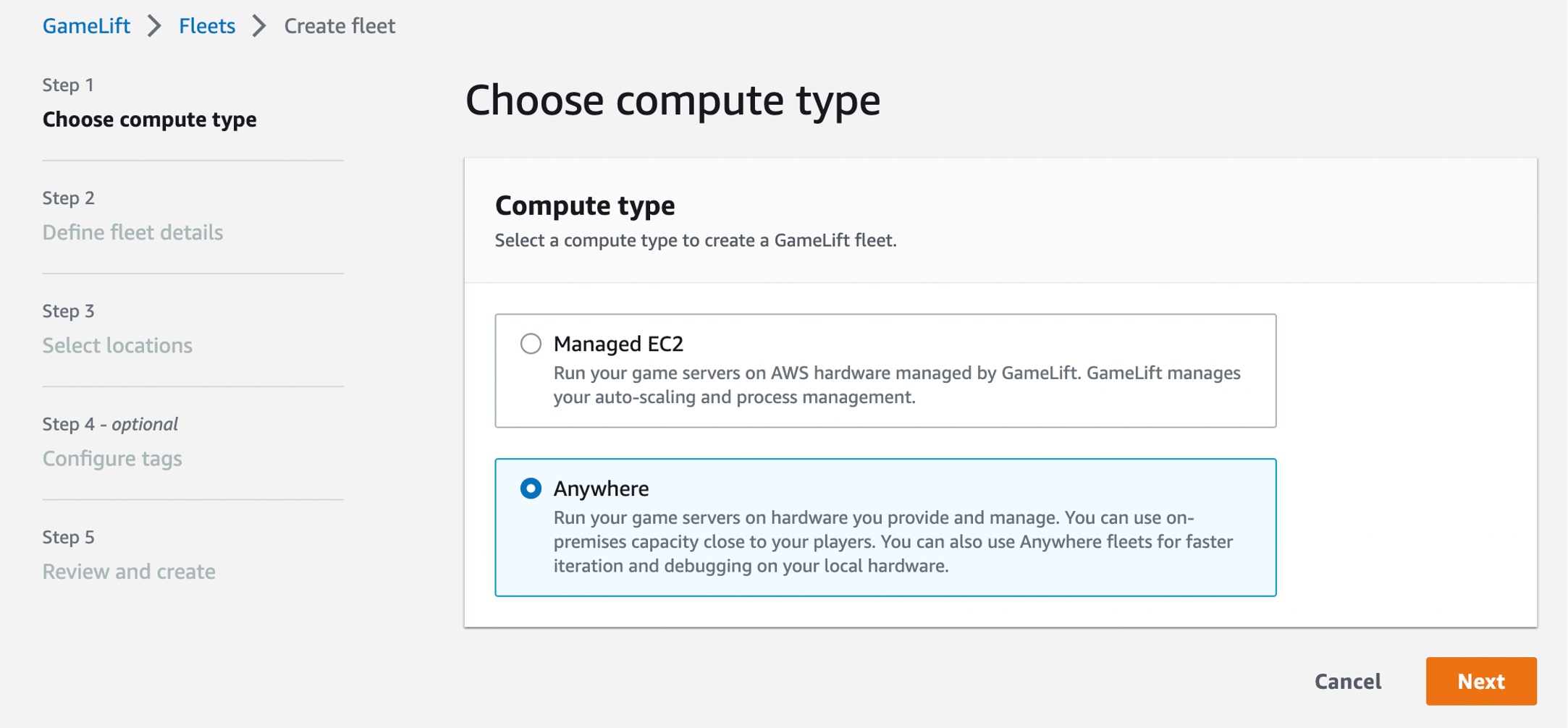
Task: Click the Anywhere label
Action: (x=601, y=488)
